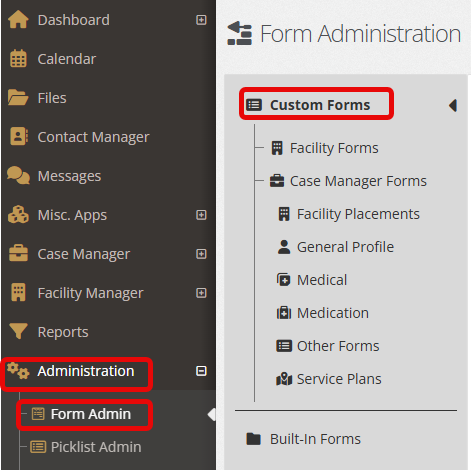Select Form Admin in sidebar

(81, 414)
